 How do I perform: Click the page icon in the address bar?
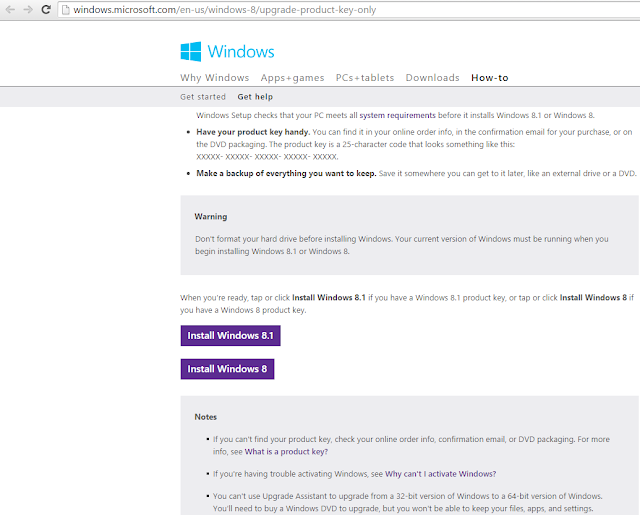[65, 10]
